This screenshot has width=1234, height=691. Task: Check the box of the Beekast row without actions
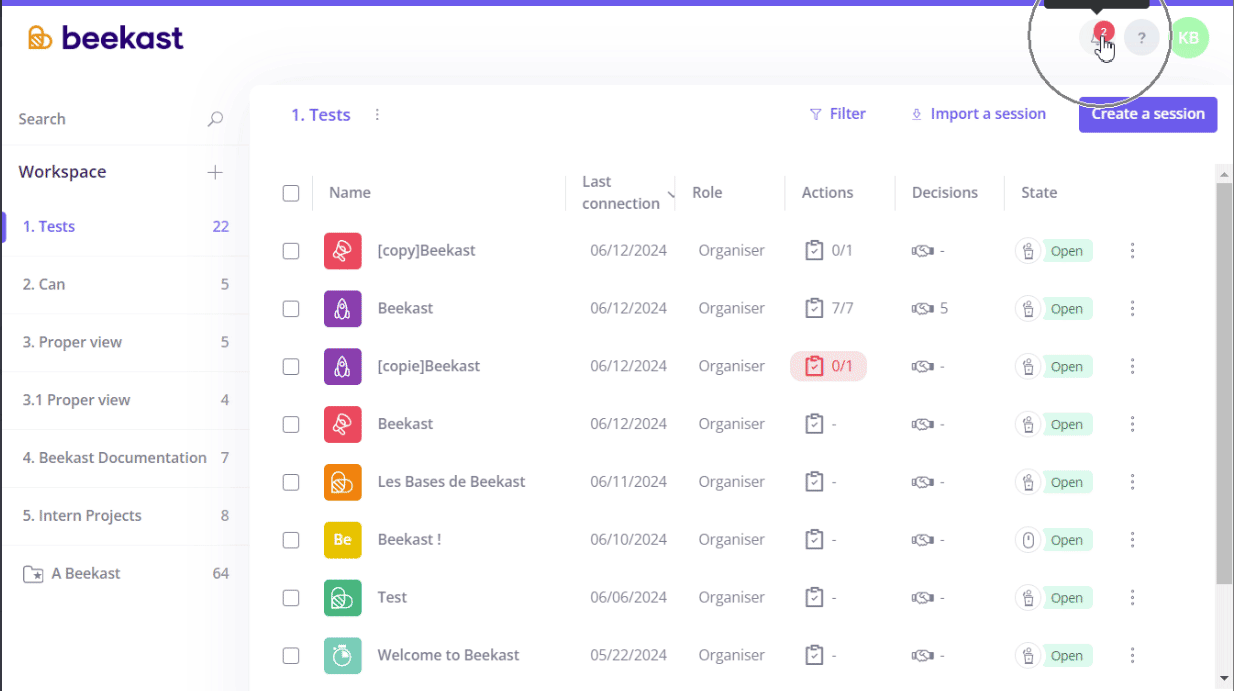click(291, 424)
